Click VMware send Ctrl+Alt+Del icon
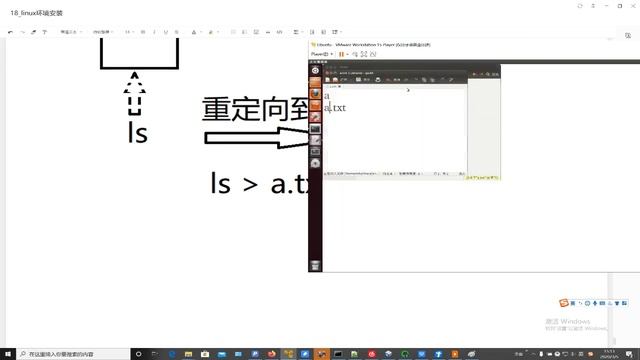Viewport: 640px width, 360px height. (x=355, y=54)
